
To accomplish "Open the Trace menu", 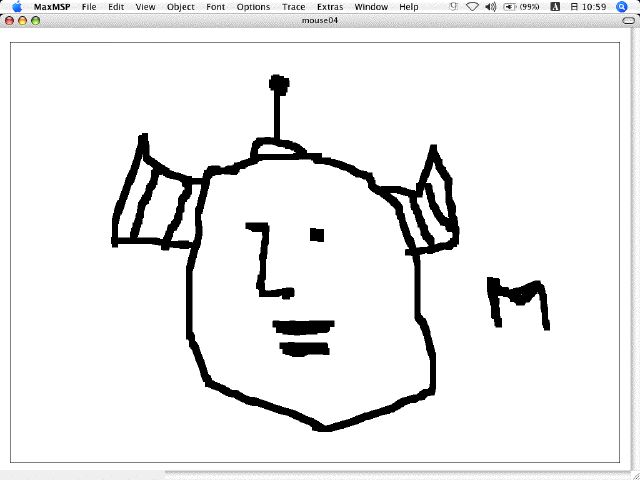I will (293, 7).
